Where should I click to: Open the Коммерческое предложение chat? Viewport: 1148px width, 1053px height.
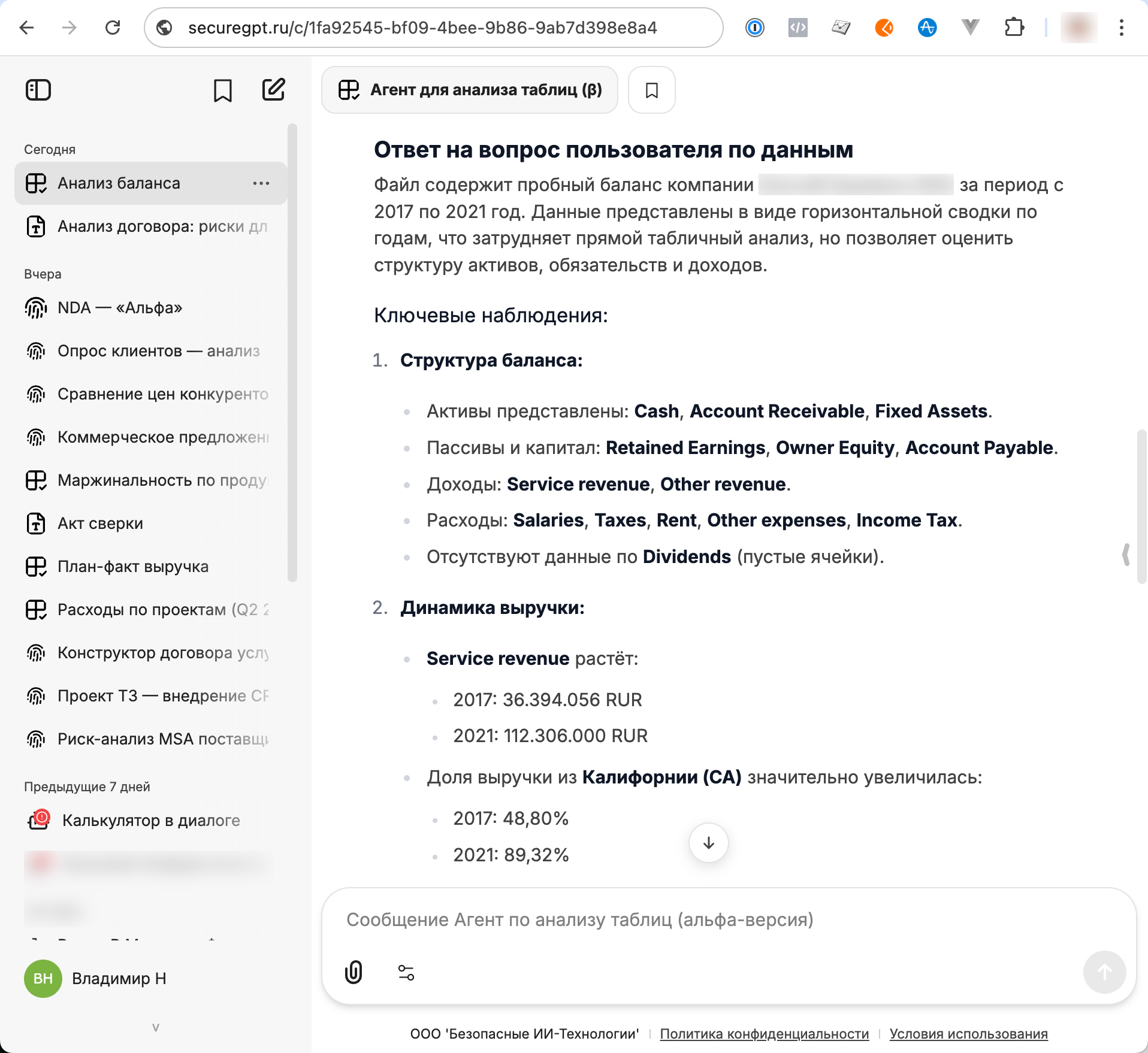pyautogui.click(x=150, y=437)
